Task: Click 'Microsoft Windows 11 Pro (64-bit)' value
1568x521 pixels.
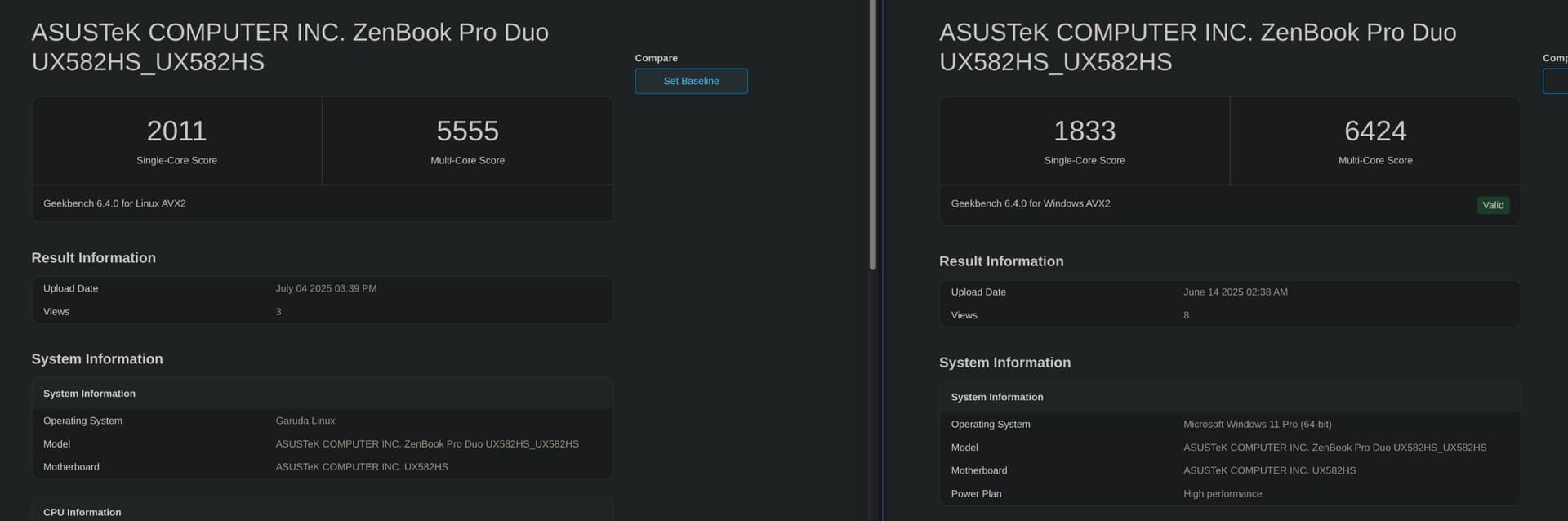Action: coord(1258,424)
